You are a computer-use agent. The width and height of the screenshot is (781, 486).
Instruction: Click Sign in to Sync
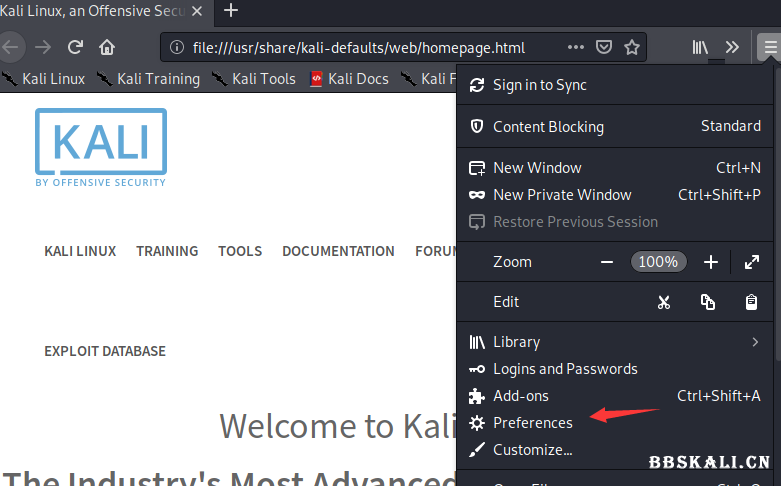(539, 85)
